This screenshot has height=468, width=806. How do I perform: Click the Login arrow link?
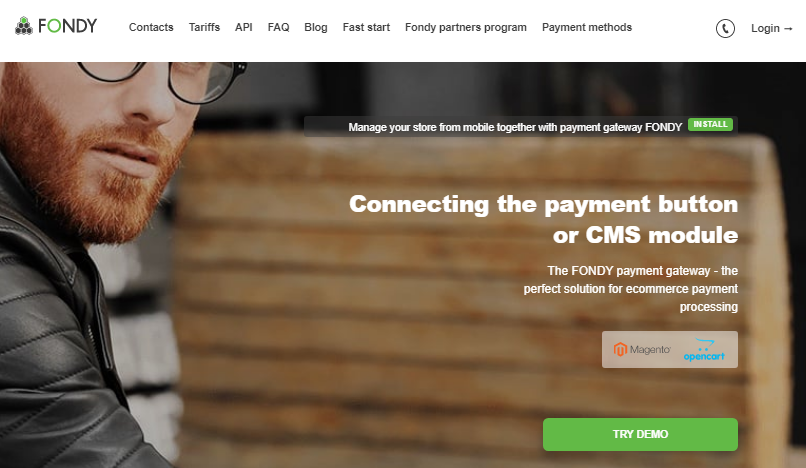[x=772, y=28]
